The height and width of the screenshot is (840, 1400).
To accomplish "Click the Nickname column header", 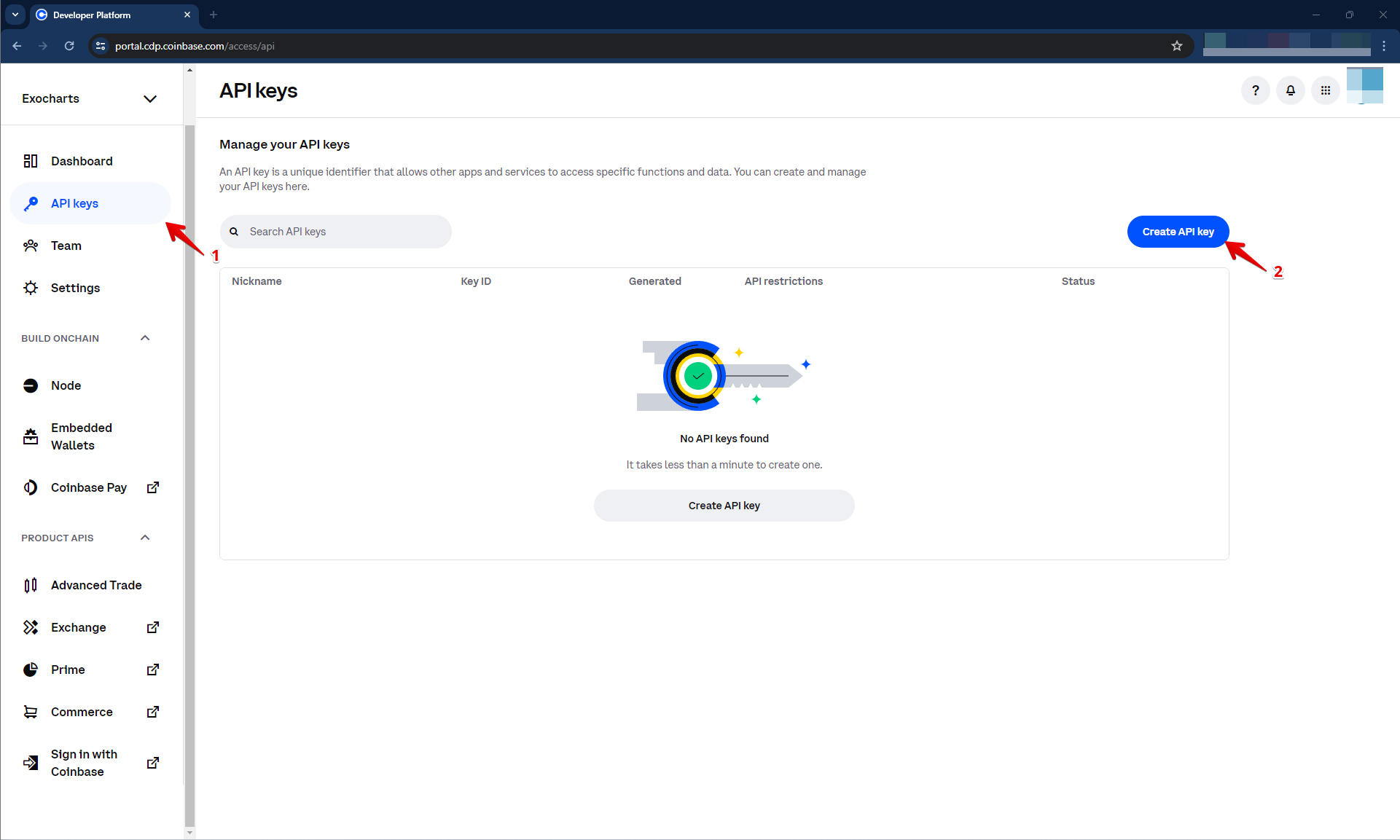I will (257, 281).
